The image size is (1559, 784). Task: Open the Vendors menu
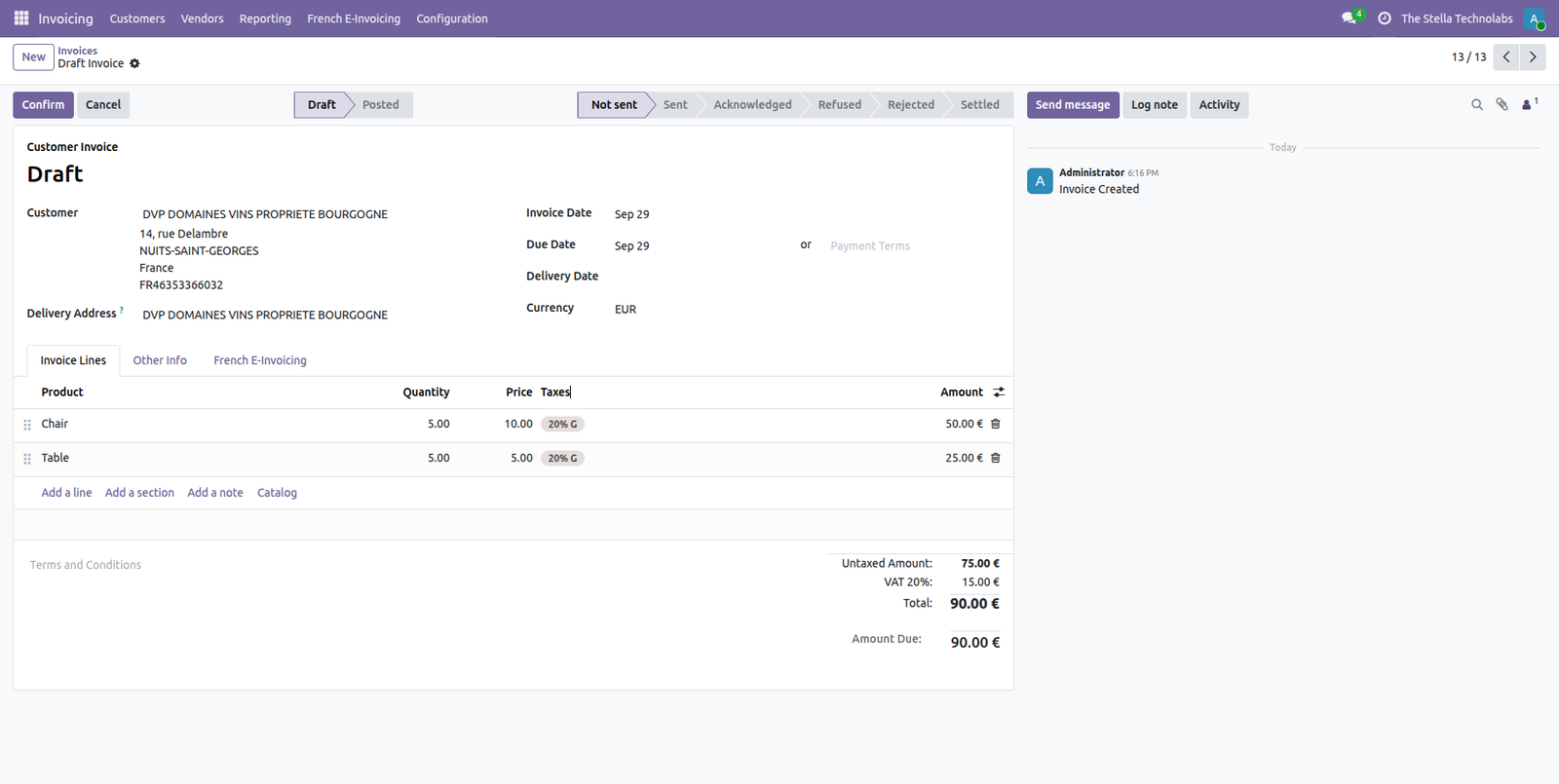click(x=203, y=19)
